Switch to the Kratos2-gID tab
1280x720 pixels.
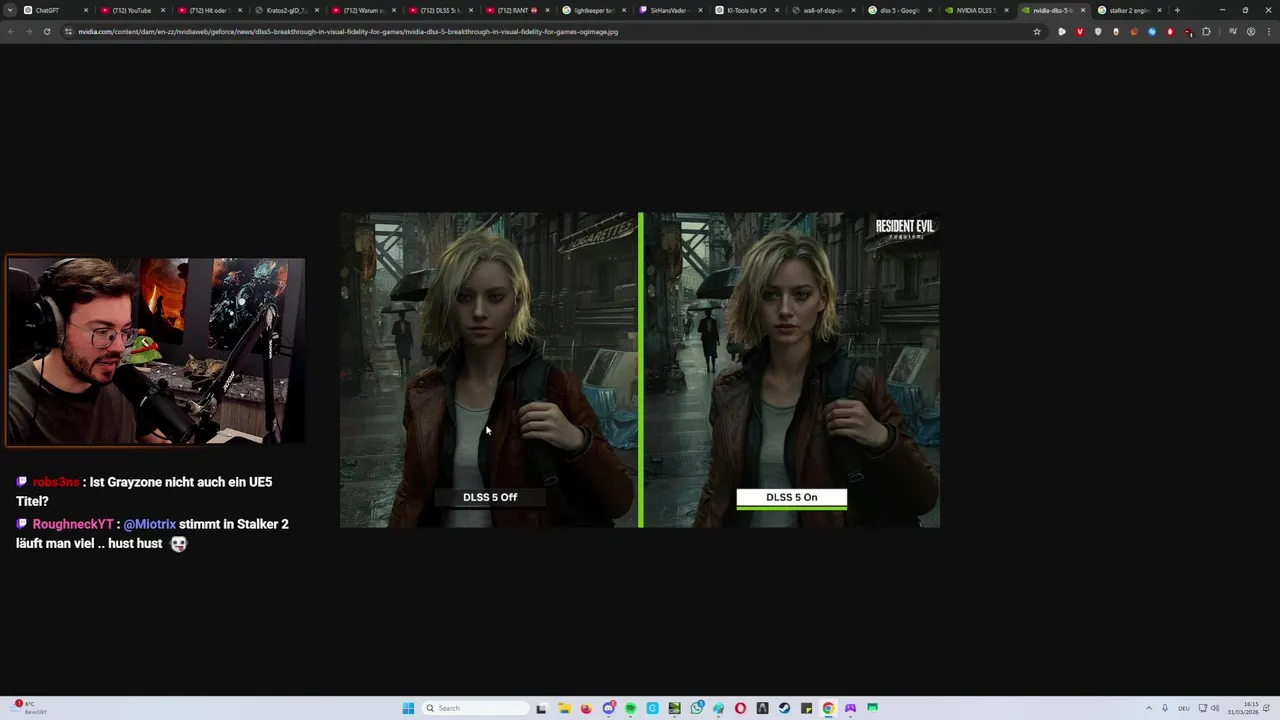pos(285,10)
